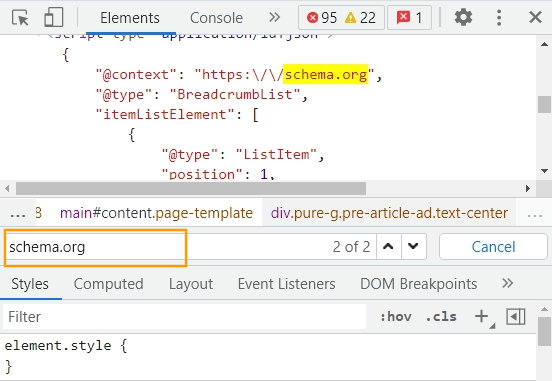
Task: Click the 1 issue red flag badge
Action: click(409, 17)
